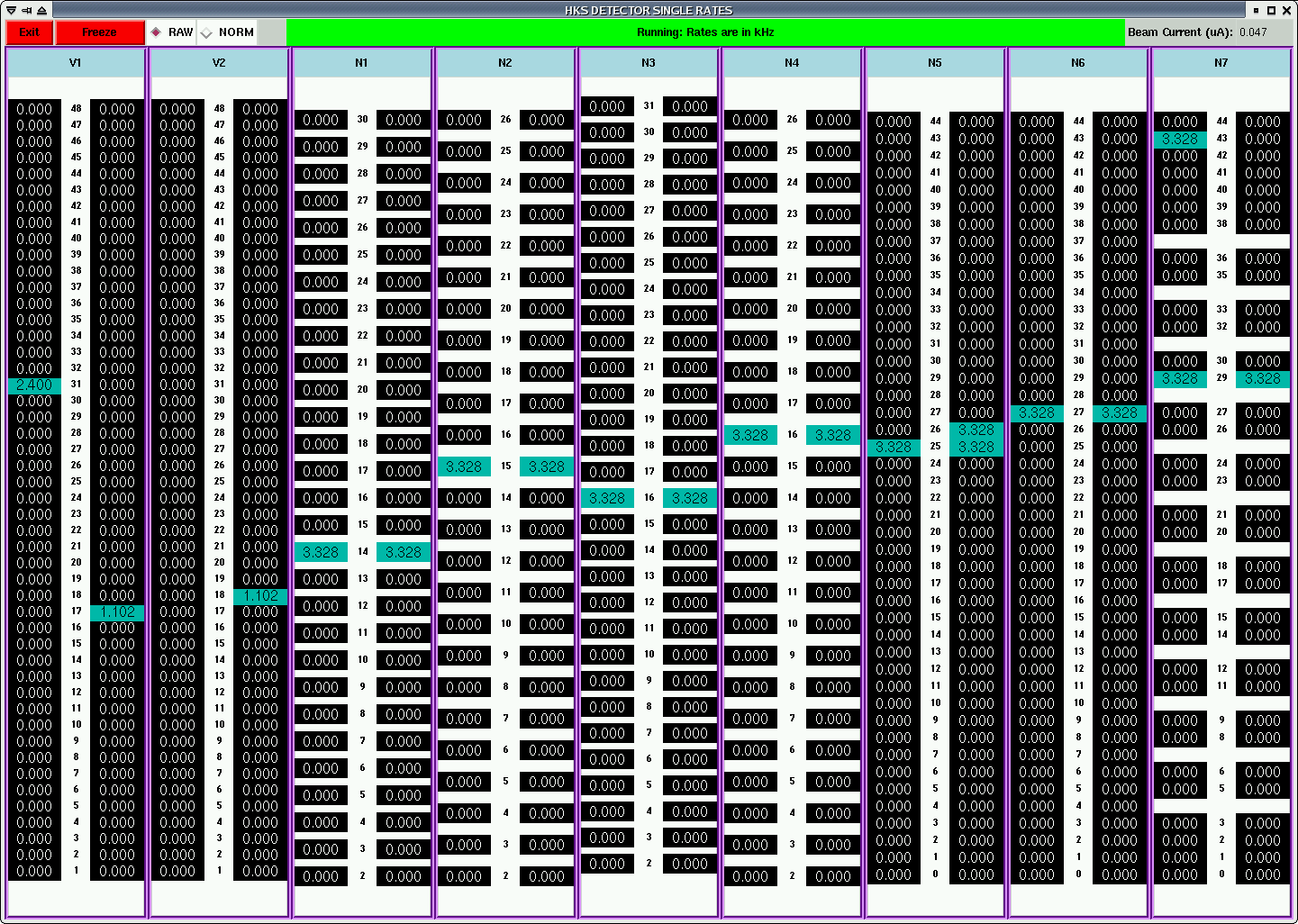The image size is (1298, 924).
Task: Click the left 3.328 value in N5 row 25
Action: pos(894,448)
